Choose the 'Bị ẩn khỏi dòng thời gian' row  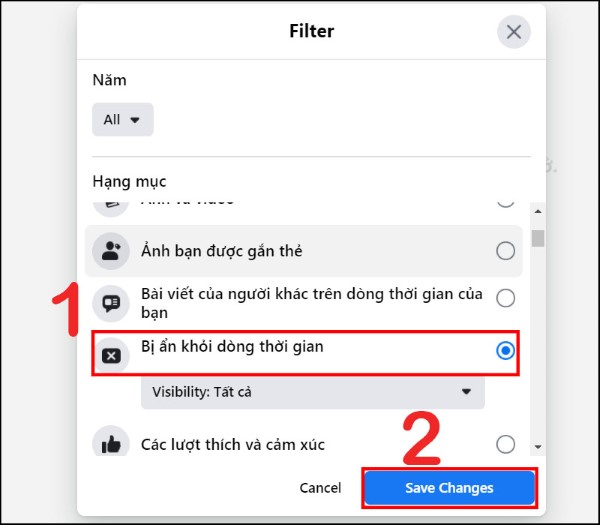(305, 353)
